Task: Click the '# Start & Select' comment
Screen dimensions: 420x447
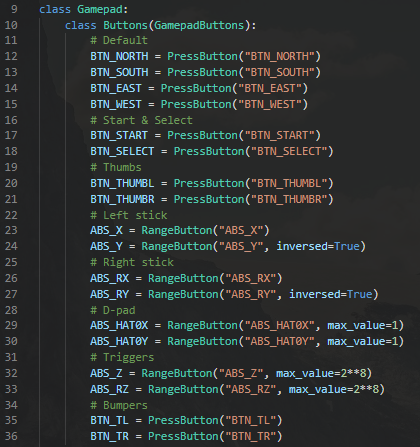Action: tap(141, 120)
